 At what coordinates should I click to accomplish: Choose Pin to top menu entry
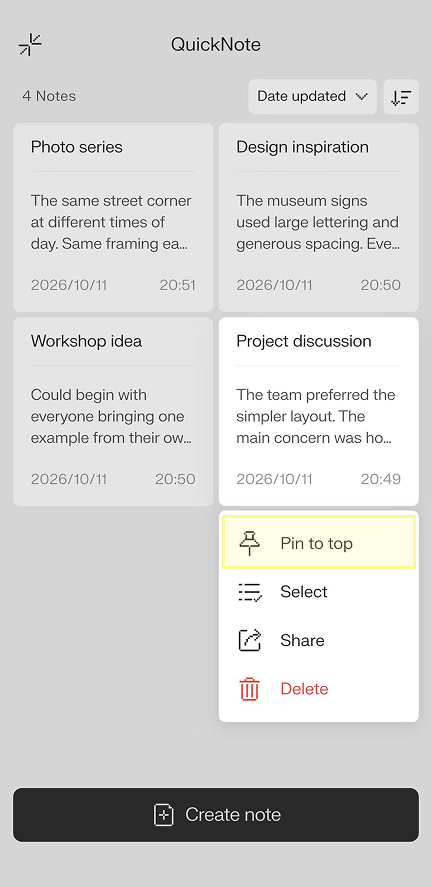(x=319, y=542)
